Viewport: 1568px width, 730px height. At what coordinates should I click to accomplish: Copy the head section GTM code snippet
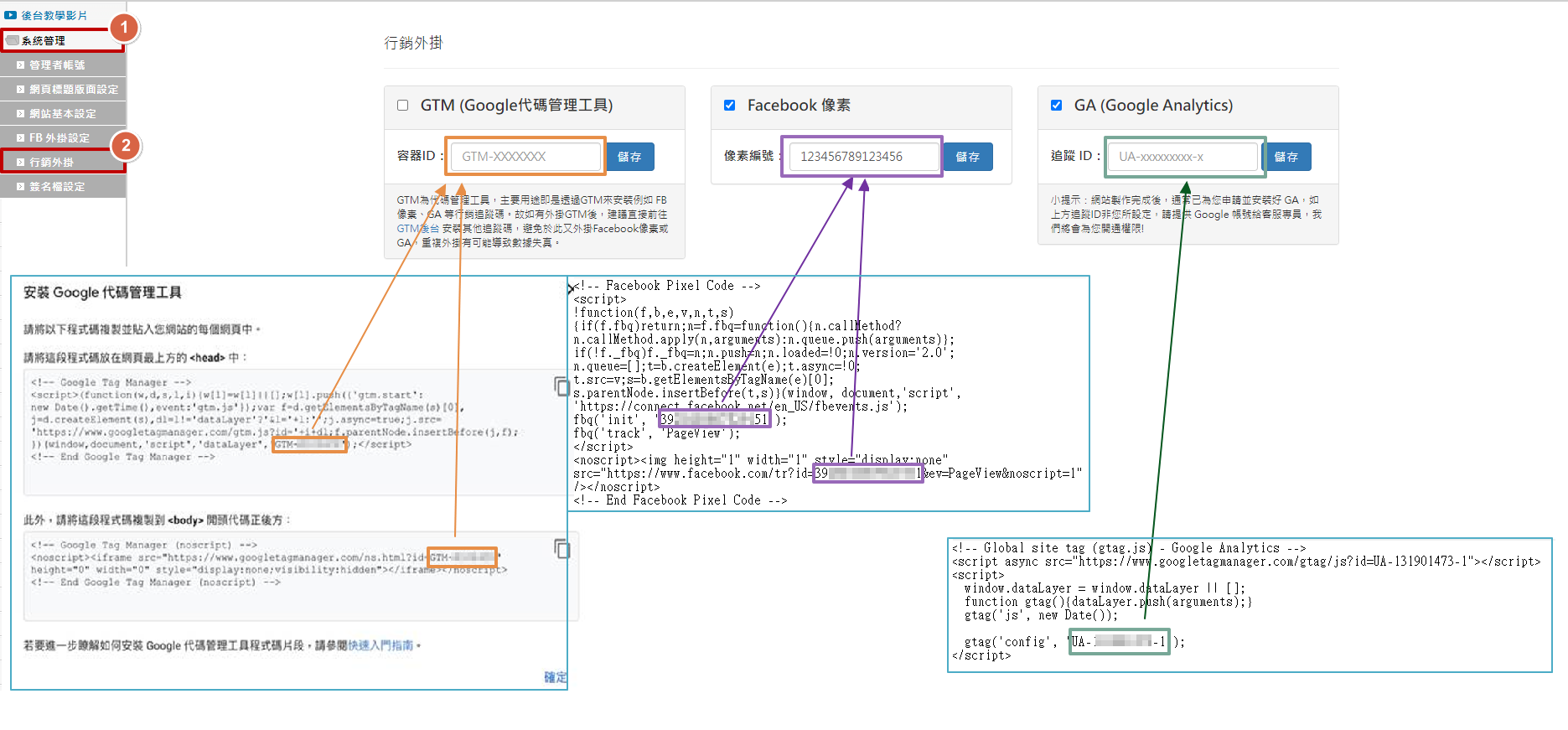[561, 386]
